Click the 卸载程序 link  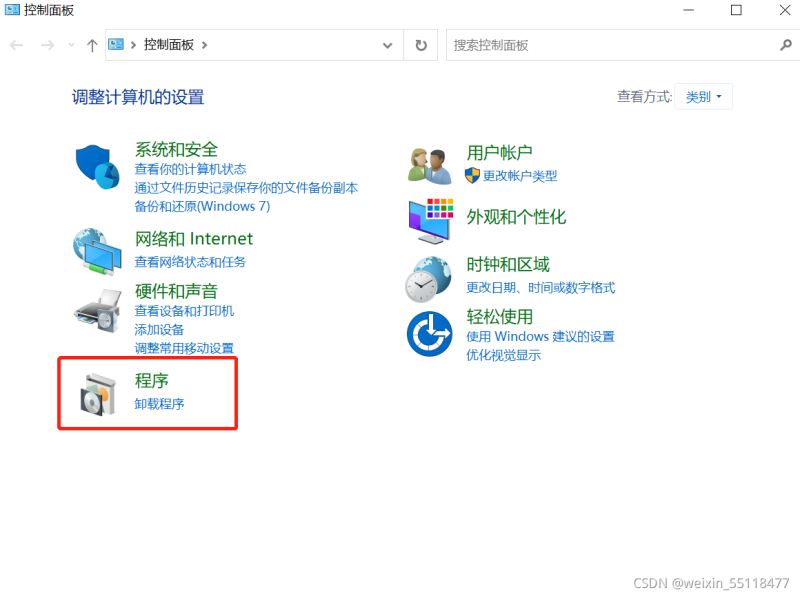pyautogui.click(x=159, y=404)
